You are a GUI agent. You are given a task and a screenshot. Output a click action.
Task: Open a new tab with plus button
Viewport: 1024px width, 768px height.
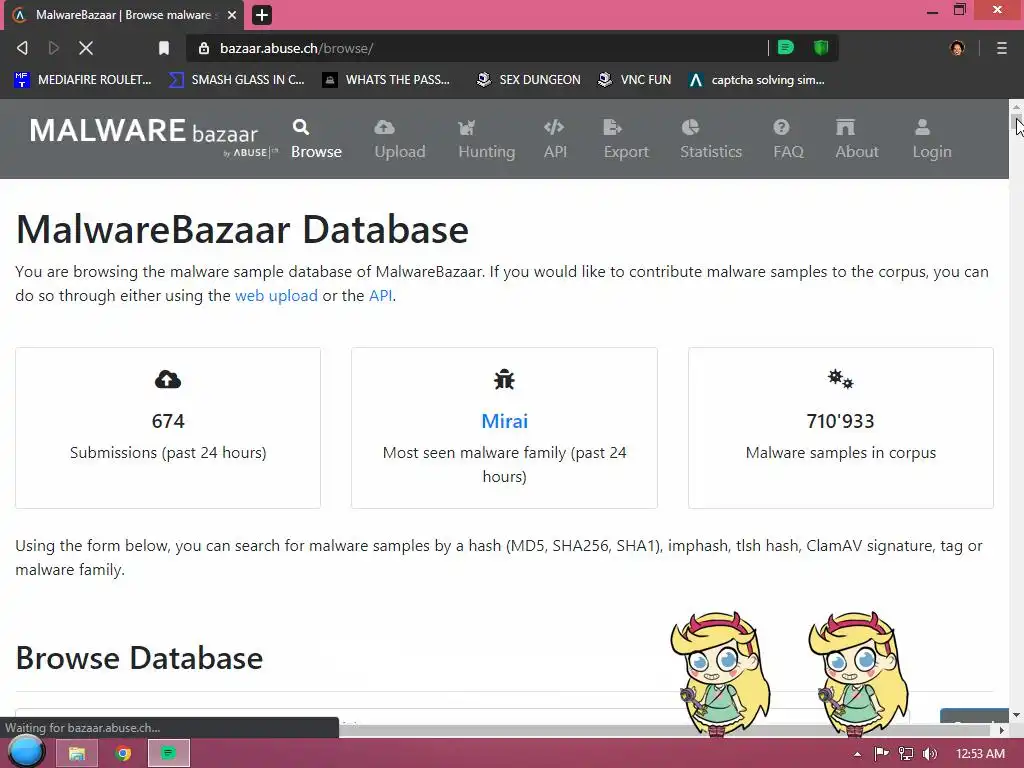point(262,15)
